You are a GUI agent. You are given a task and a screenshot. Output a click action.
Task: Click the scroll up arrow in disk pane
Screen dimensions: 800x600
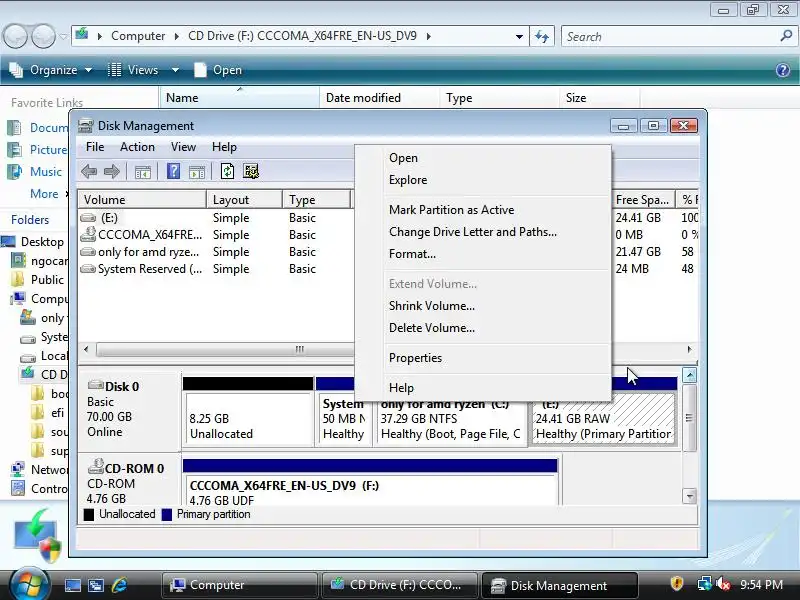click(689, 376)
